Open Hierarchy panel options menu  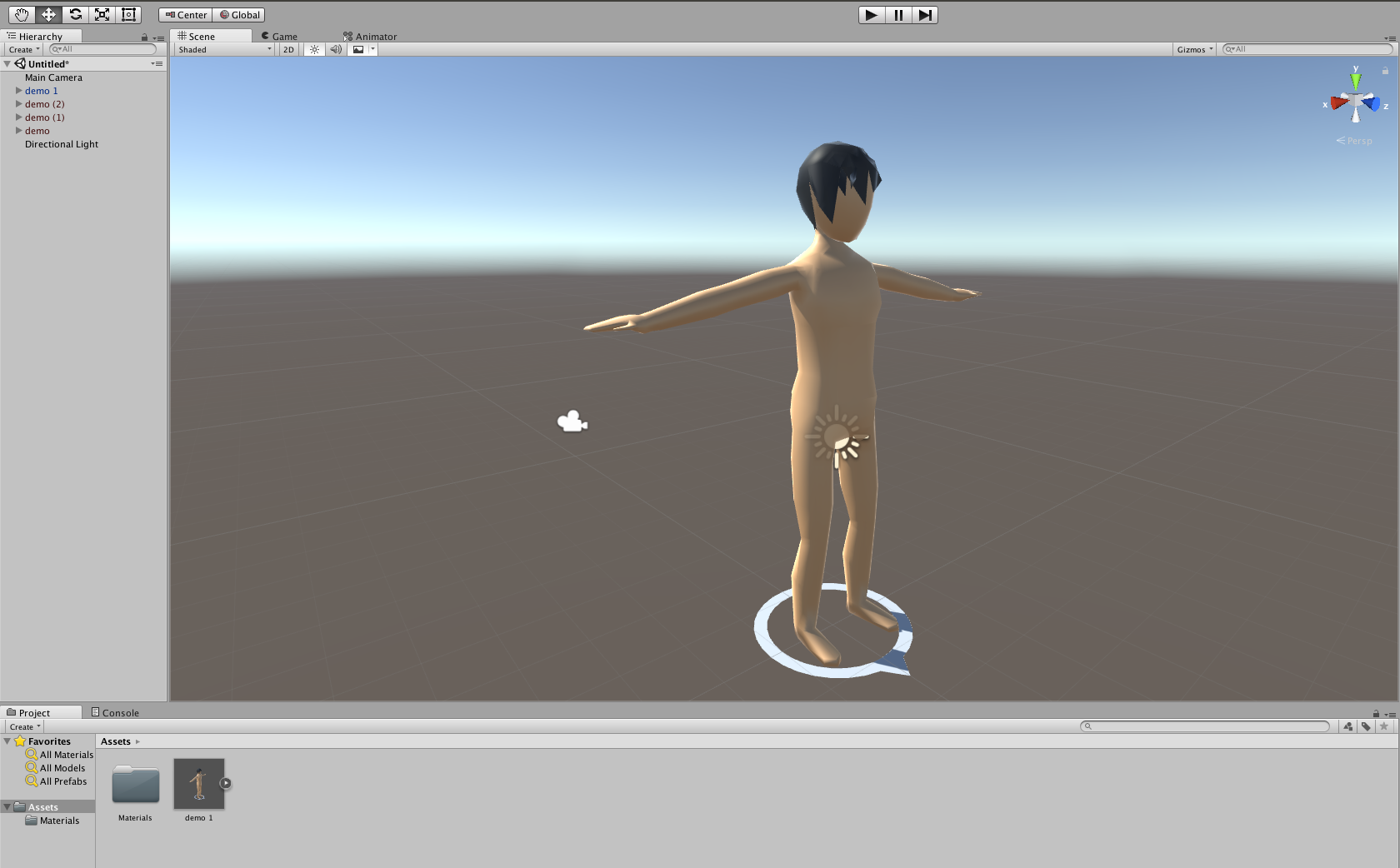(158, 37)
